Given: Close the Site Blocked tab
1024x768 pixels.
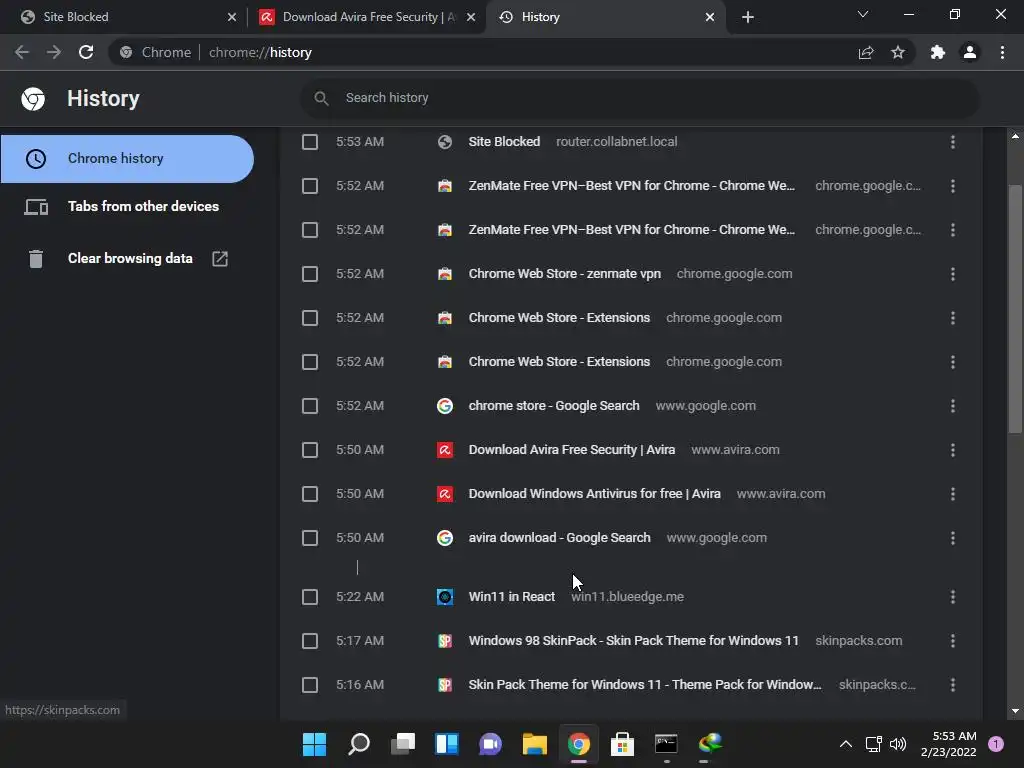Looking at the screenshot, I should 232,17.
